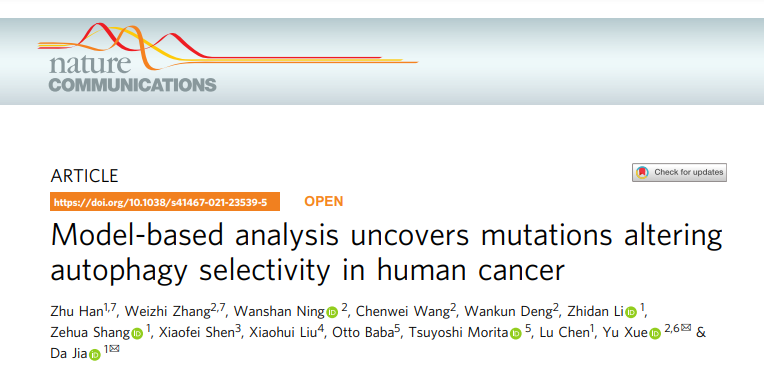This screenshot has height=367, width=764.
Task: Open Da Jia's ORCID iD icon
Action: click(x=95, y=355)
